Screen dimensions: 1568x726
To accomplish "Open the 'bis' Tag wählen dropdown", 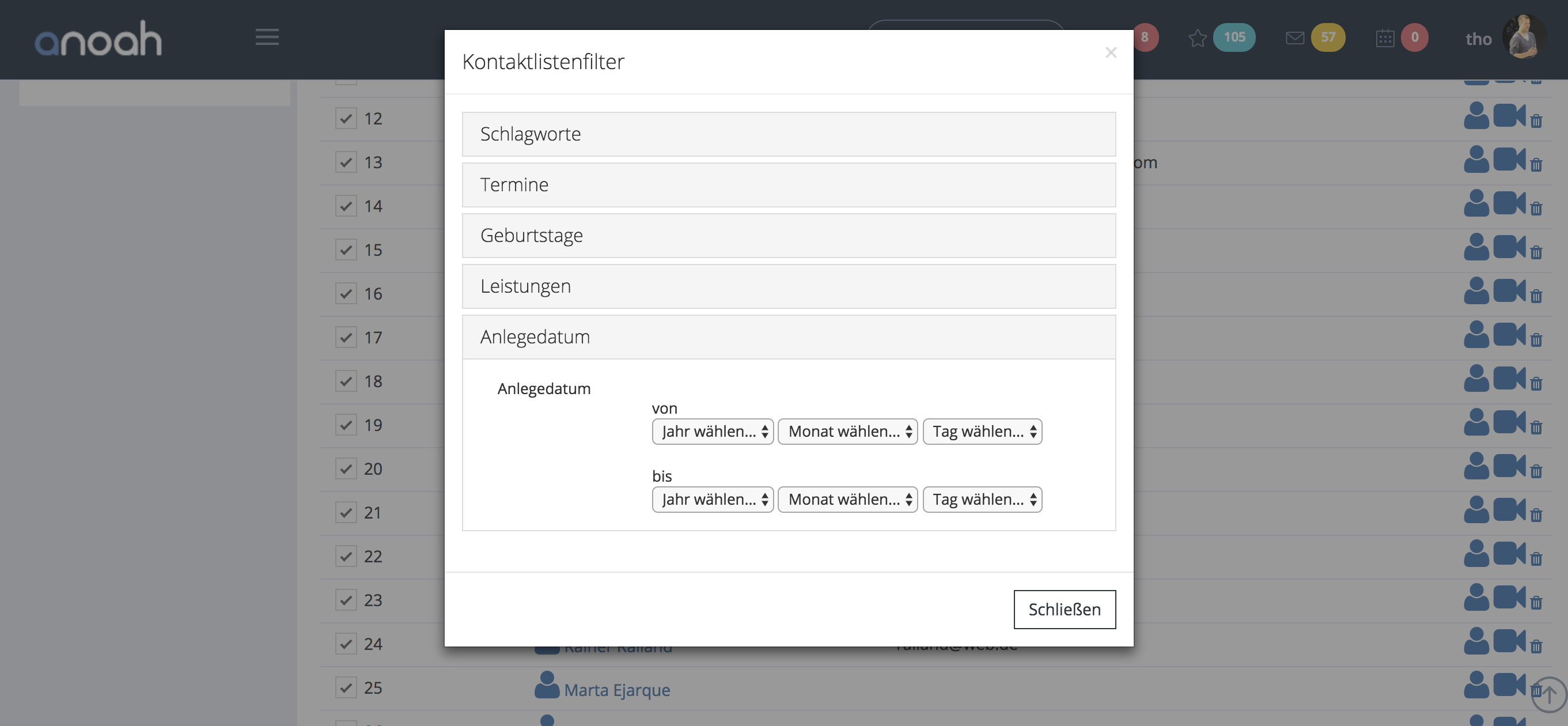I will (982, 500).
